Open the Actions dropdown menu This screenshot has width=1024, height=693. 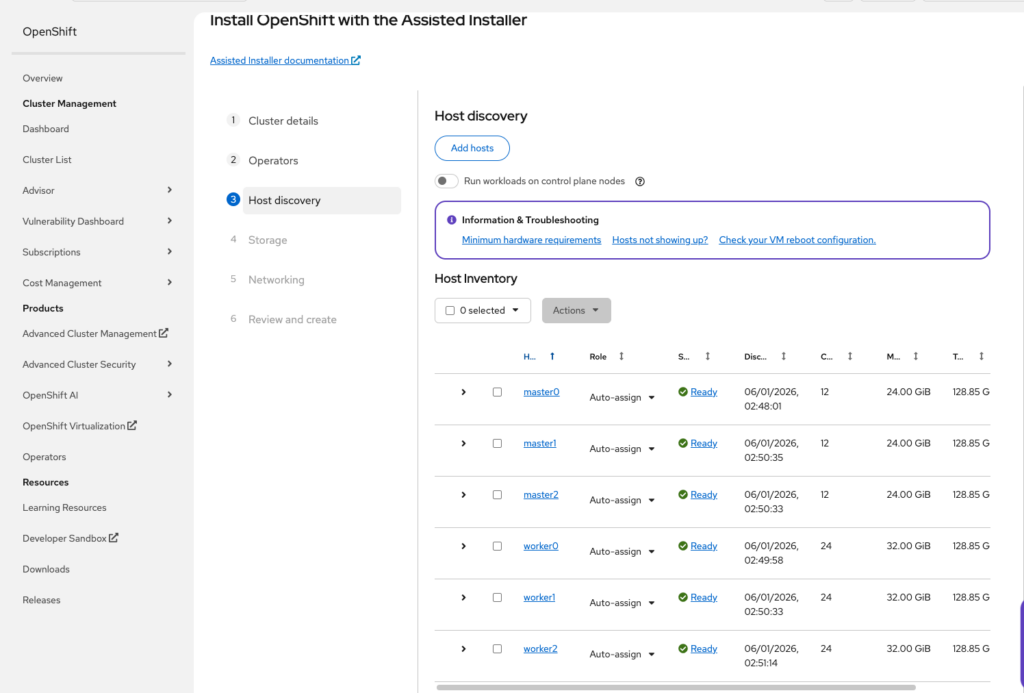point(576,310)
